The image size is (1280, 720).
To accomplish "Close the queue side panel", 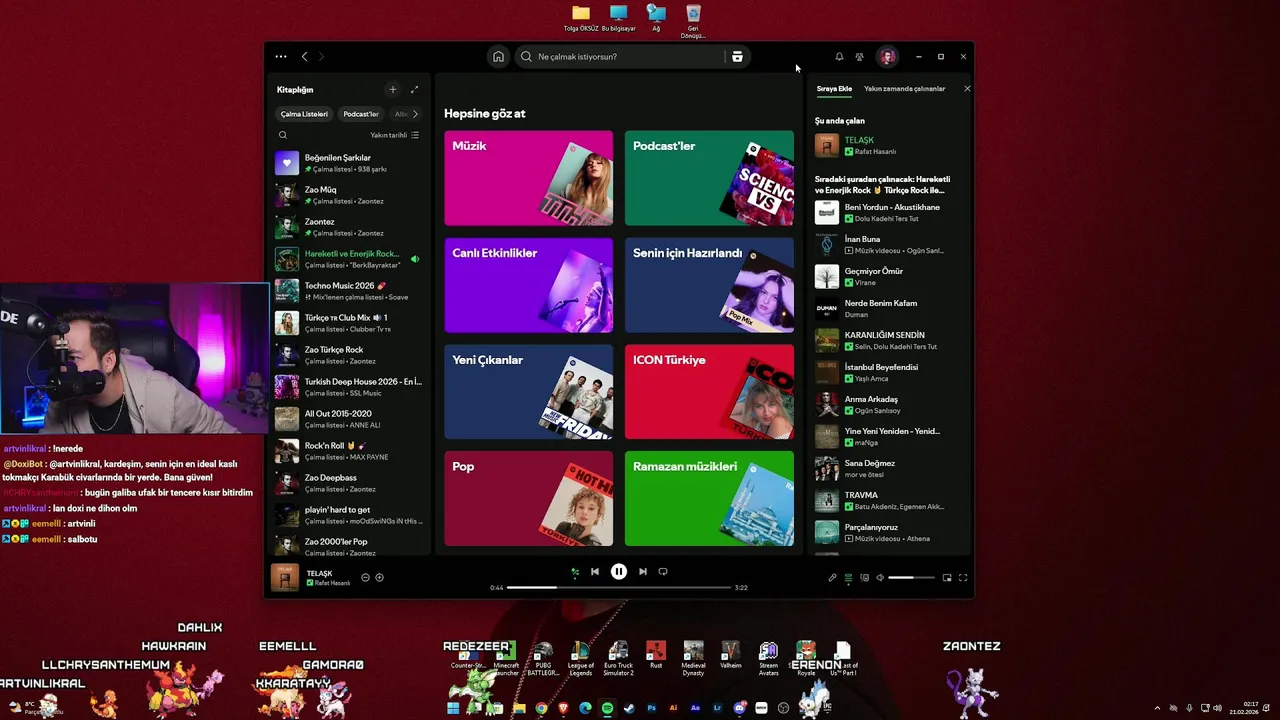I will click(967, 89).
